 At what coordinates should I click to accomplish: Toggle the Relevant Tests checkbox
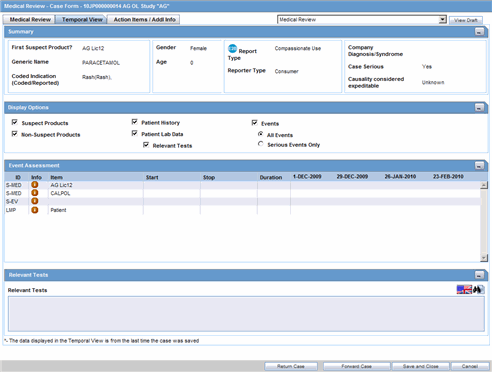point(146,145)
